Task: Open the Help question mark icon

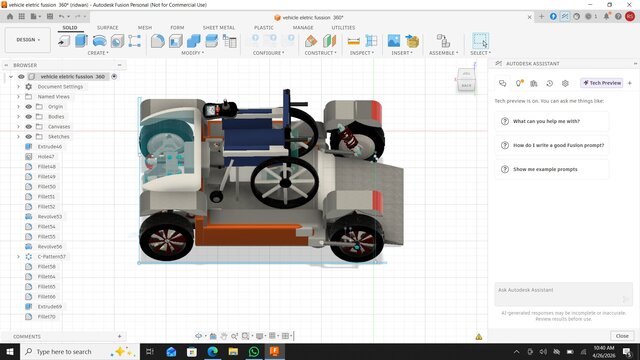Action: pyautogui.click(x=618, y=16)
